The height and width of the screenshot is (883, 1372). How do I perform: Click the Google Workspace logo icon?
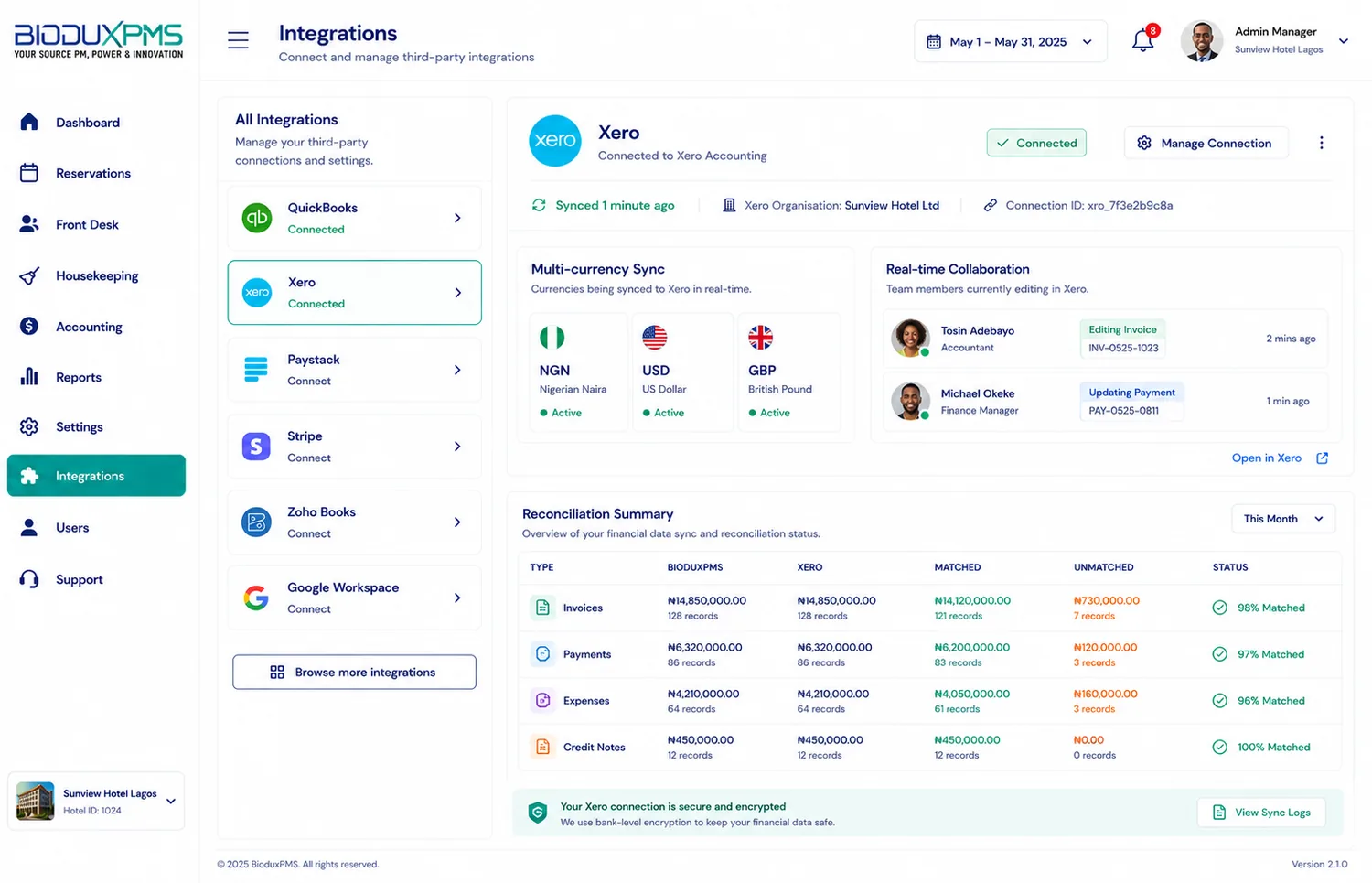(256, 598)
